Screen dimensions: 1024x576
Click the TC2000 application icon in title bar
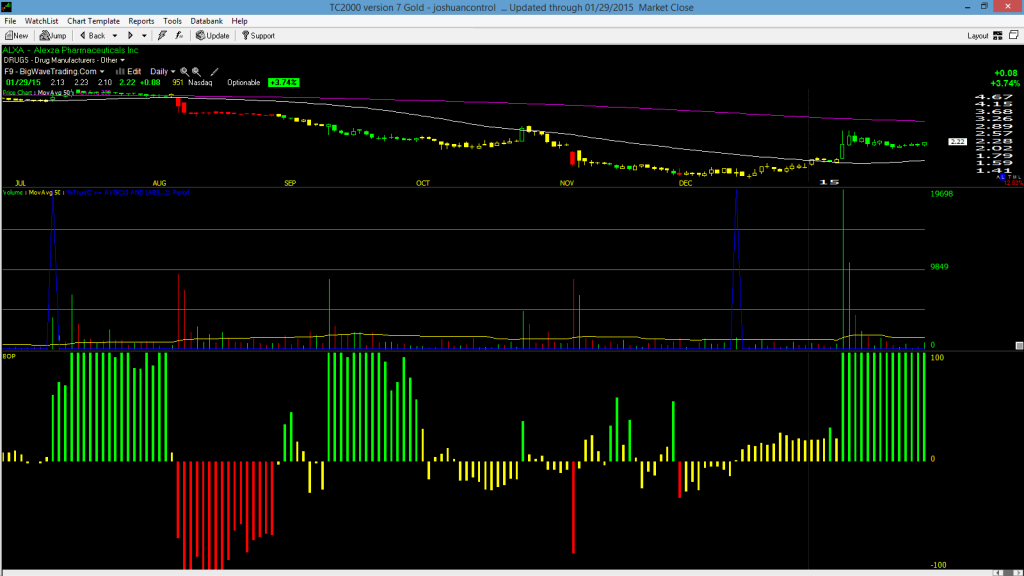[x=7, y=7]
